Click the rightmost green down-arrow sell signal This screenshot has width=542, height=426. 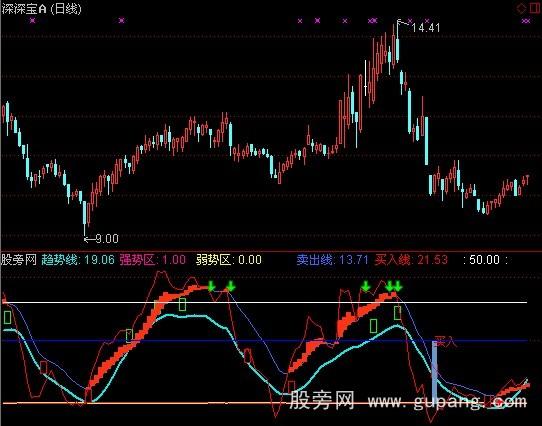coord(398,286)
